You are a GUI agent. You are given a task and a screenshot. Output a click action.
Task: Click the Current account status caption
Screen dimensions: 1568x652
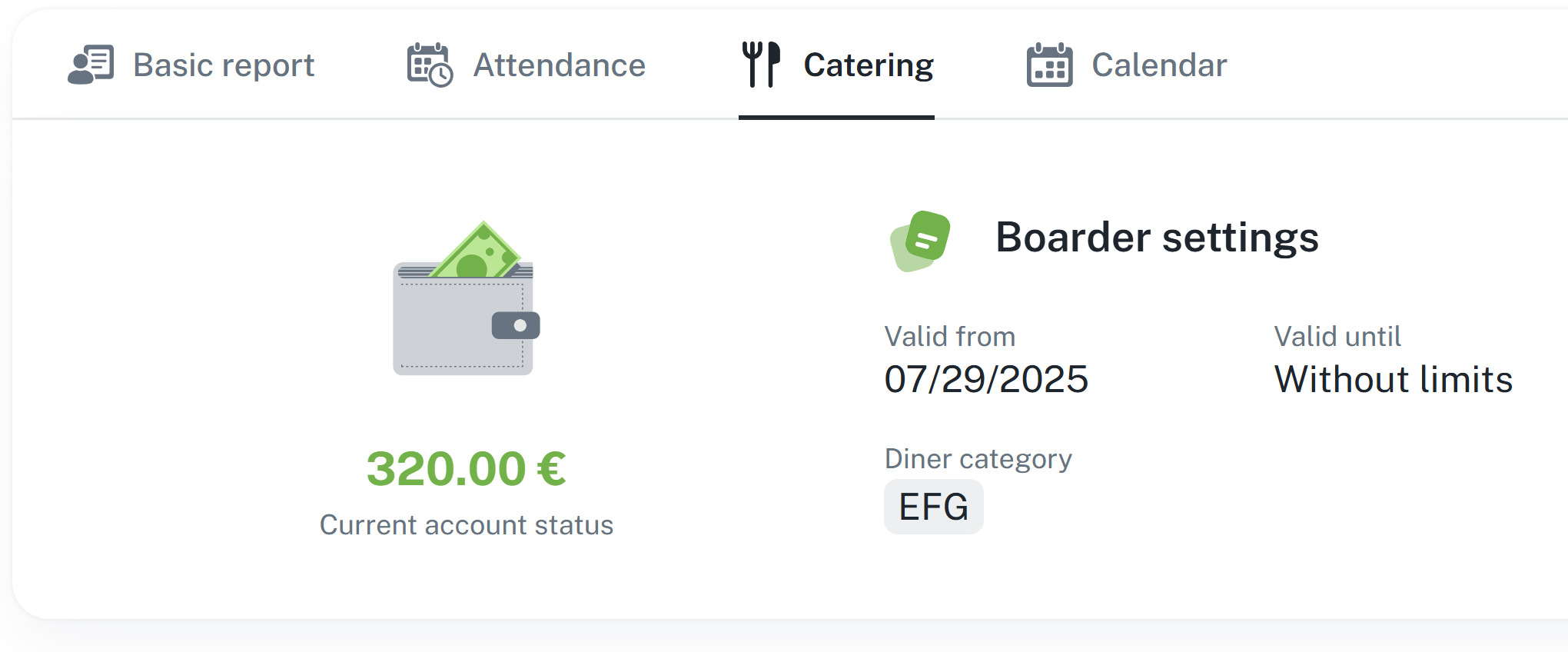(467, 525)
